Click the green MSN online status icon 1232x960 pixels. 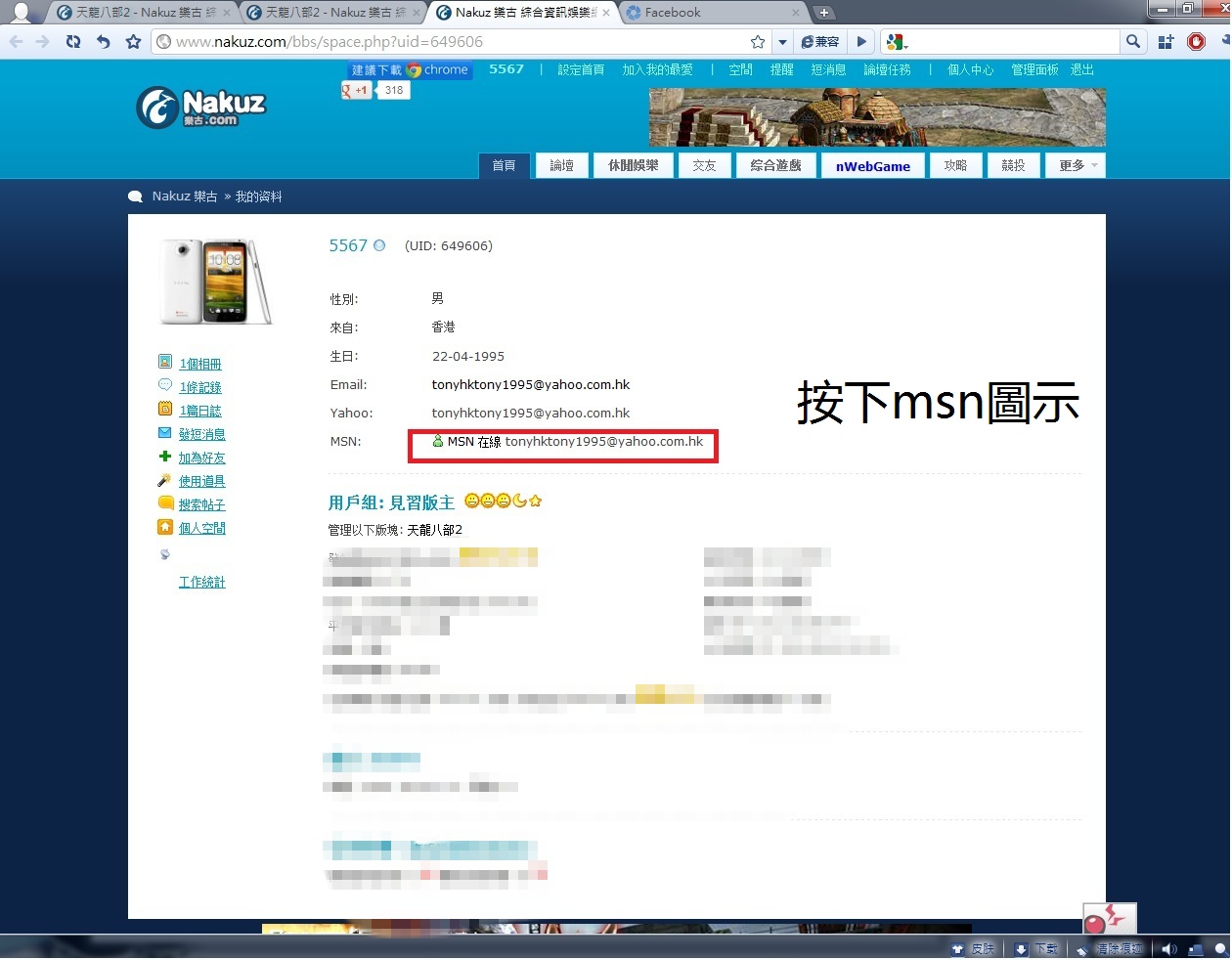438,442
